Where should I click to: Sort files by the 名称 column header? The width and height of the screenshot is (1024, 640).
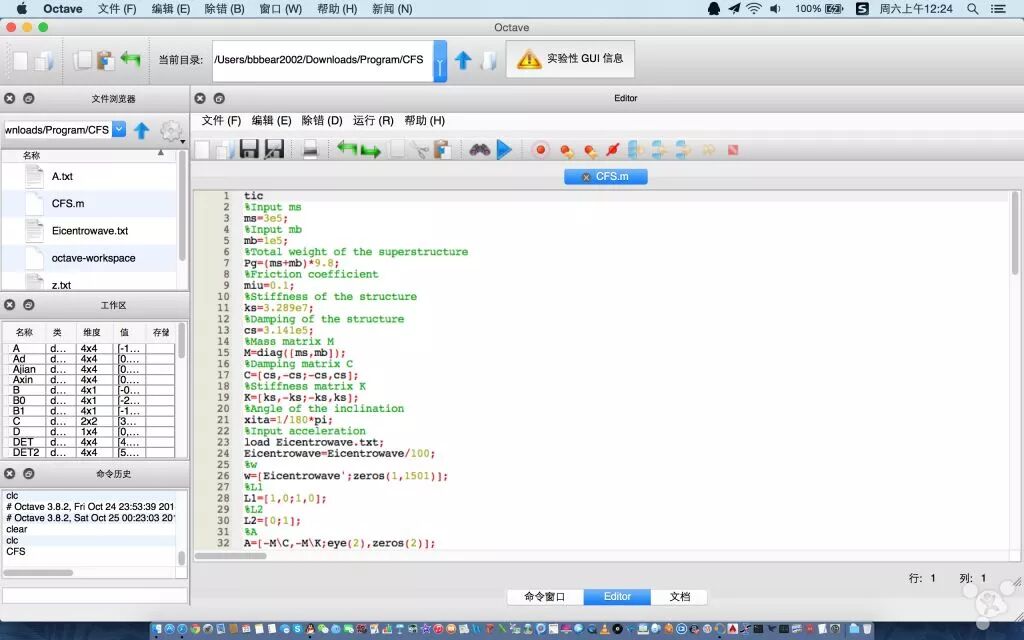coord(31,155)
